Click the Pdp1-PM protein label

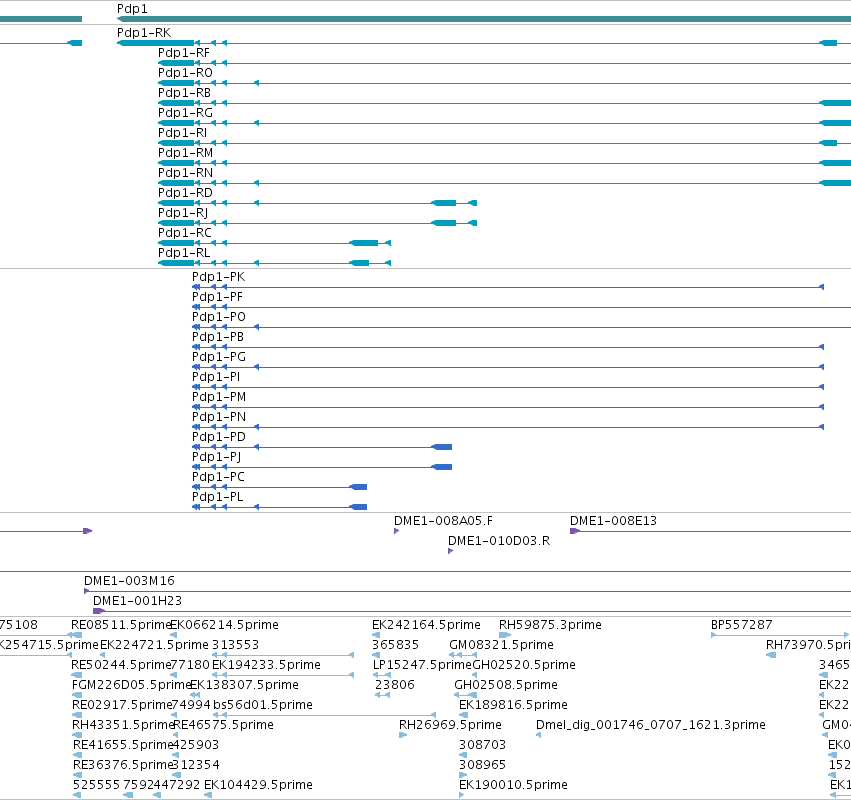219,397
